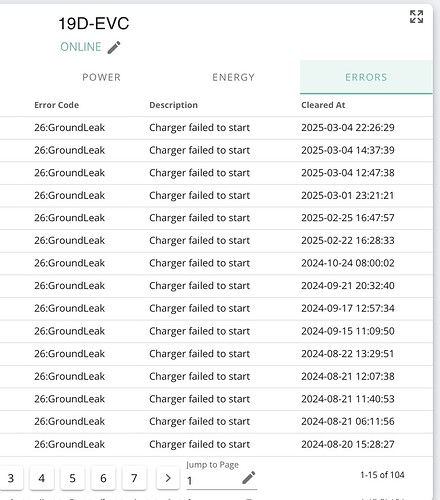This screenshot has width=440, height=500.
Task: Select the error cleared at 2025-03-04 22:26:29
Action: click(x=216, y=128)
